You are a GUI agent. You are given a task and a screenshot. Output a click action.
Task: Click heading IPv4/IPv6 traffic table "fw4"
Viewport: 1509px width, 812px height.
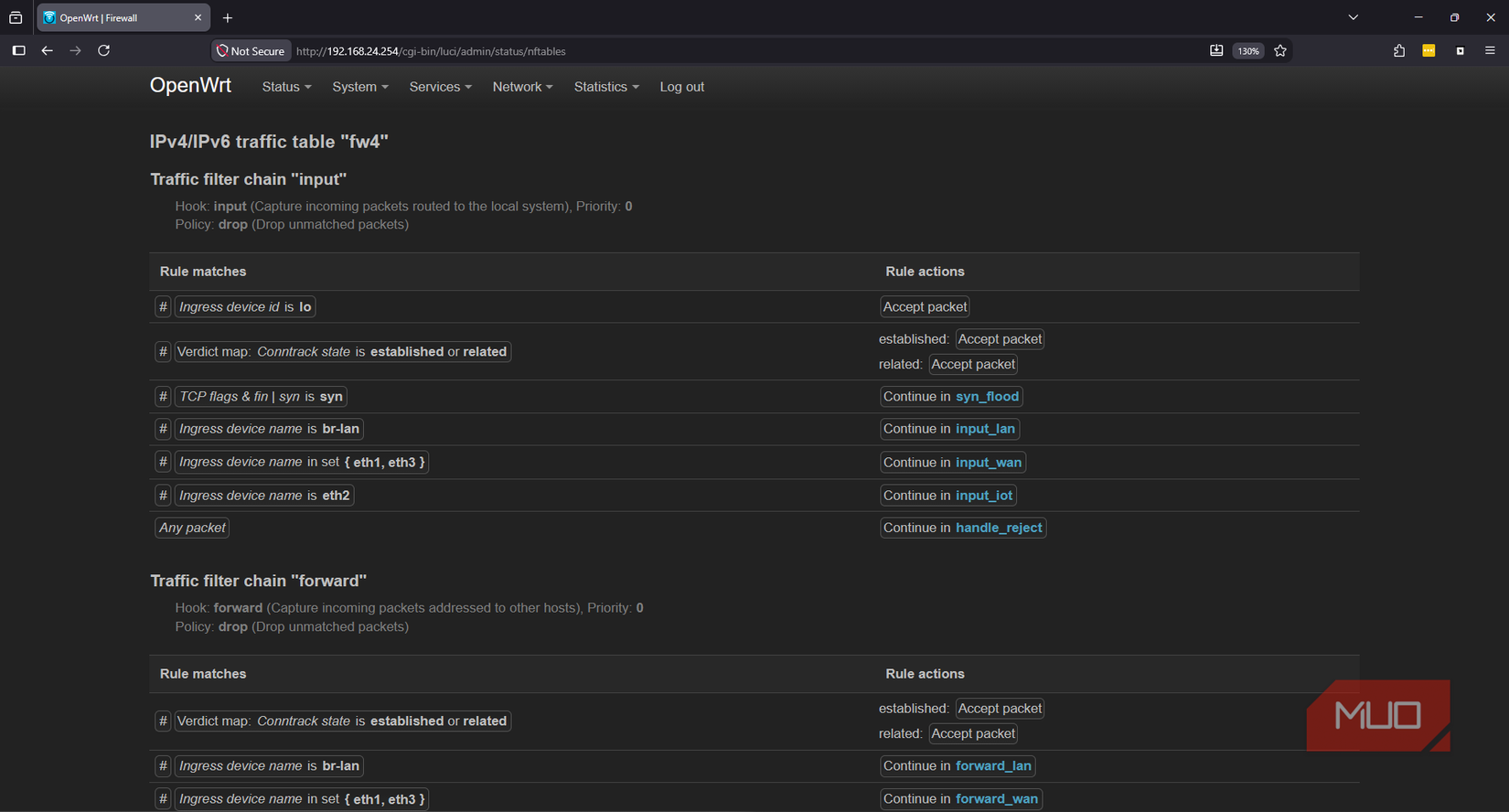(269, 142)
